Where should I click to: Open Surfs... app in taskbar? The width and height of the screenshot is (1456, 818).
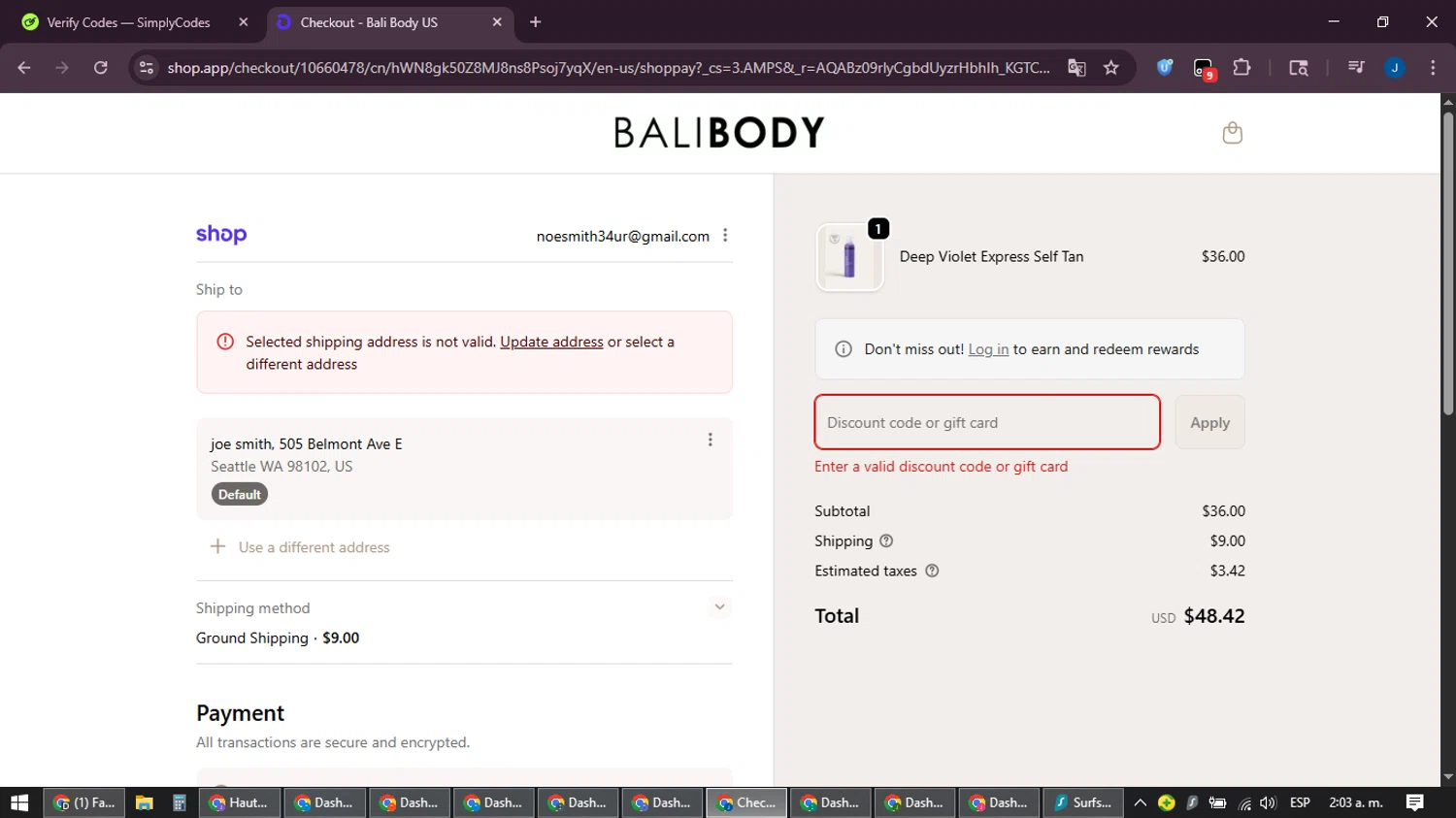(1083, 802)
